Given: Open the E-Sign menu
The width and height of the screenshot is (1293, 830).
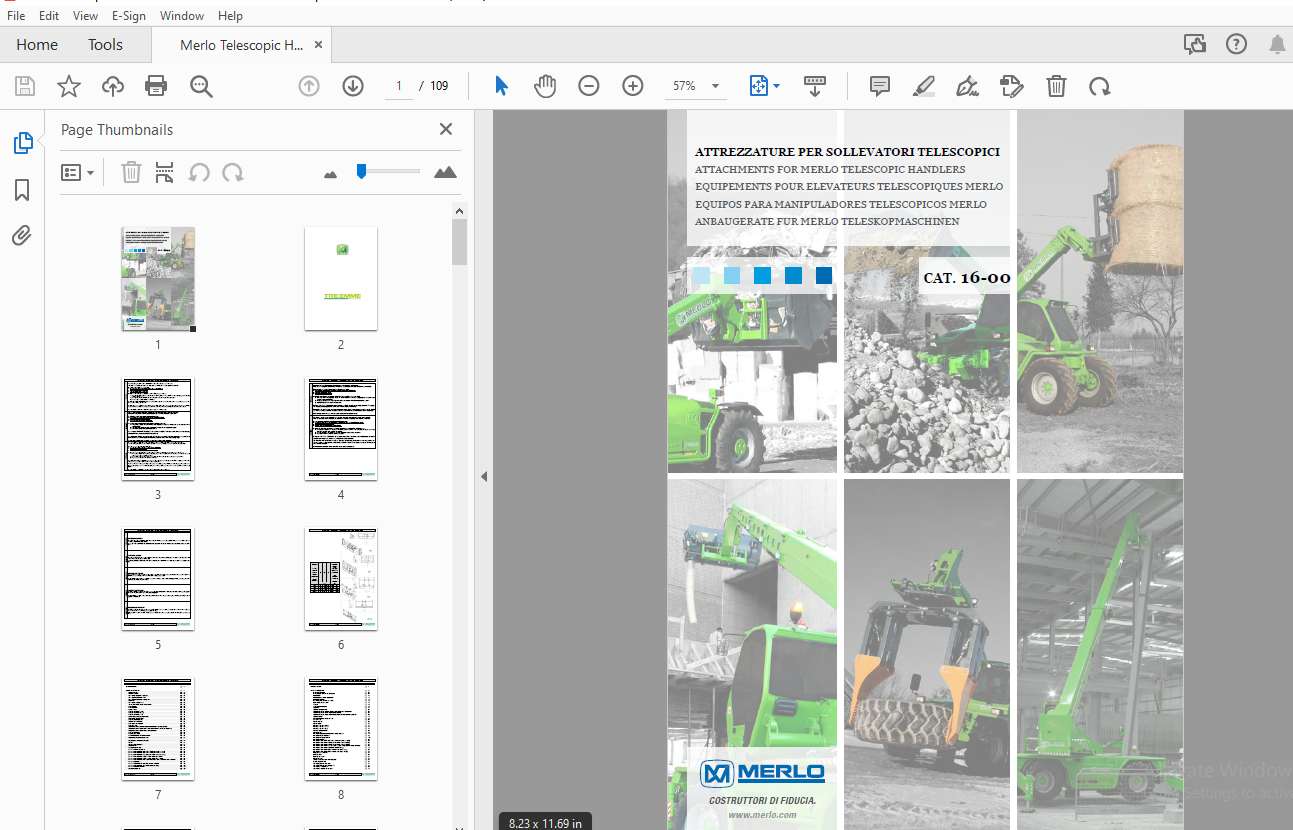Looking at the screenshot, I should coord(129,16).
